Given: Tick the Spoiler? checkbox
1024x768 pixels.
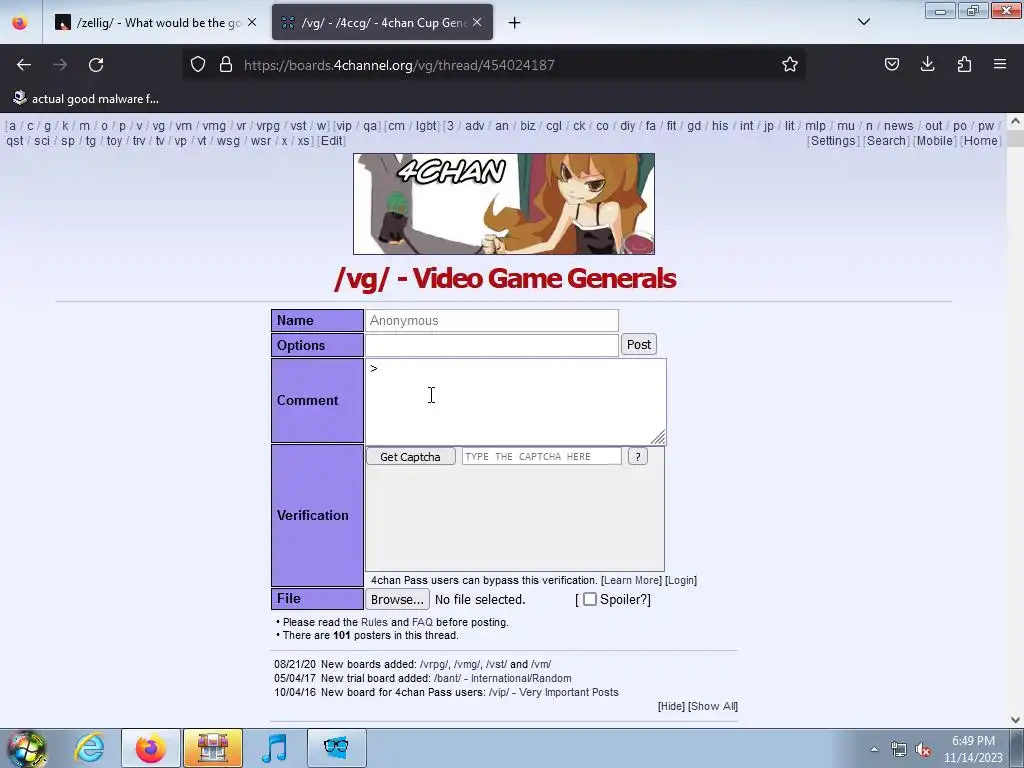Looking at the screenshot, I should tap(590, 600).
